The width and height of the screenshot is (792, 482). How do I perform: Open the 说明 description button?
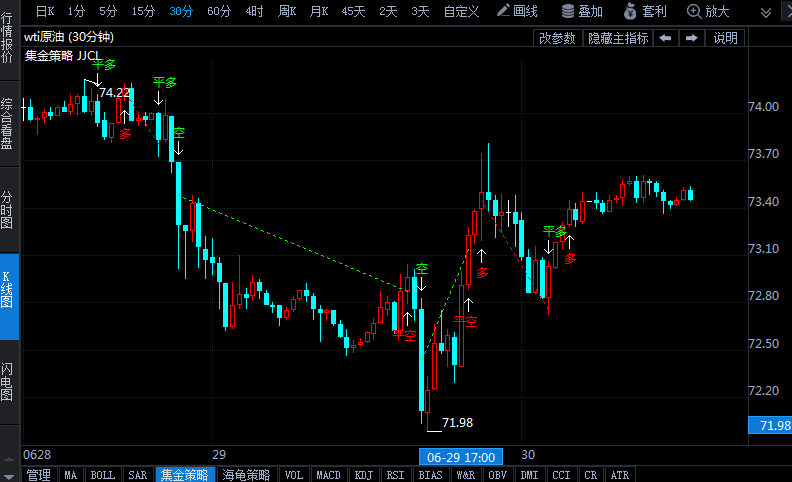725,38
